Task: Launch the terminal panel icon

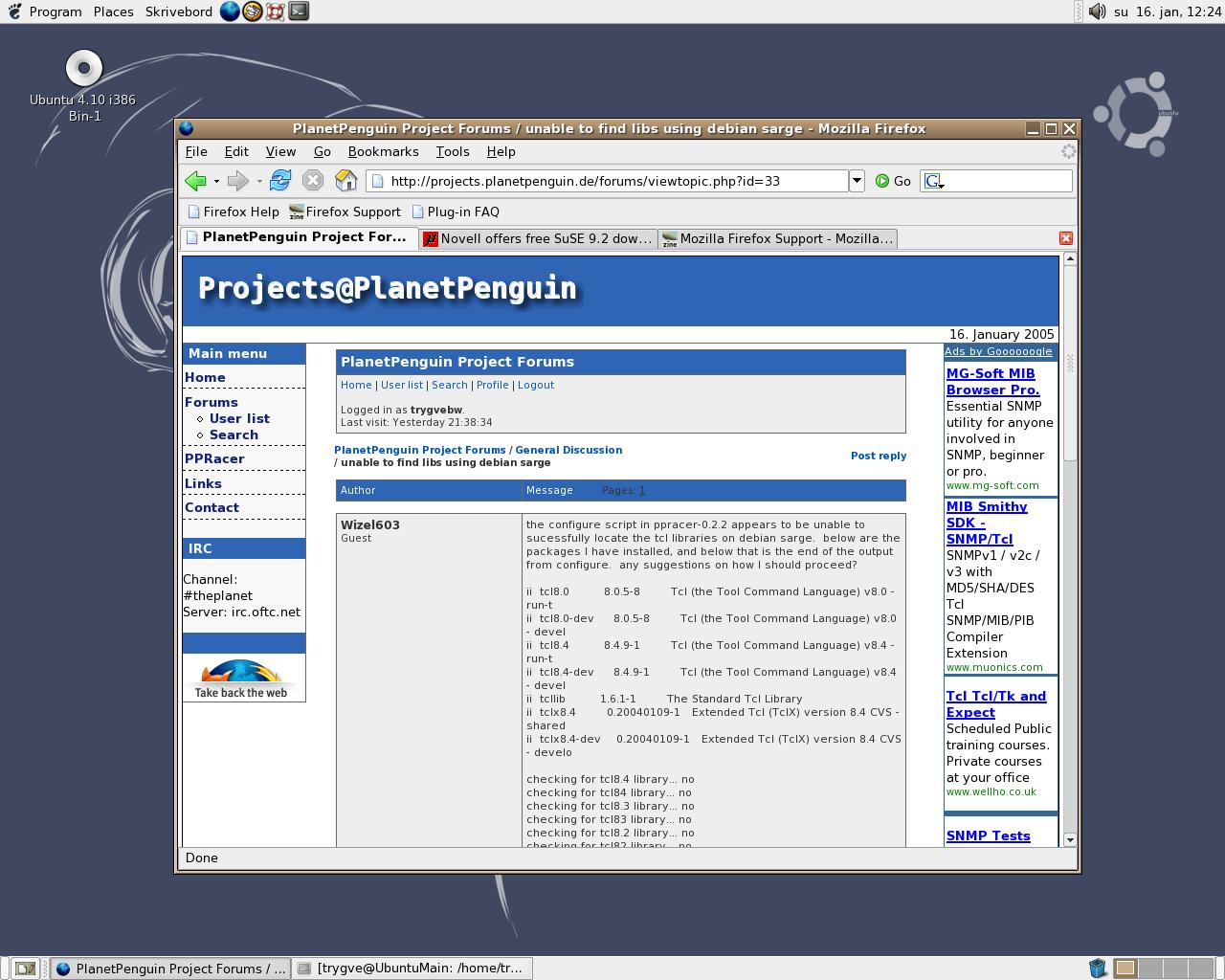Action: pos(299,11)
